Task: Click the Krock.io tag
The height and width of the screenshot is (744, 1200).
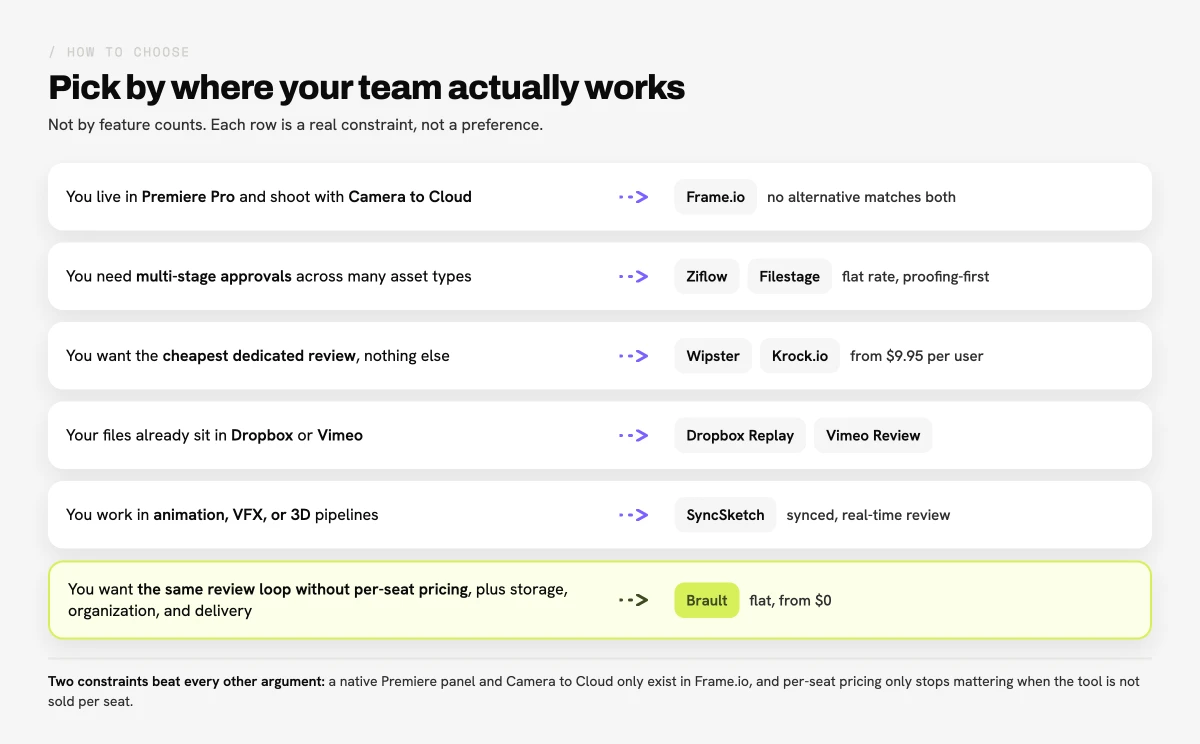Action: tap(800, 356)
